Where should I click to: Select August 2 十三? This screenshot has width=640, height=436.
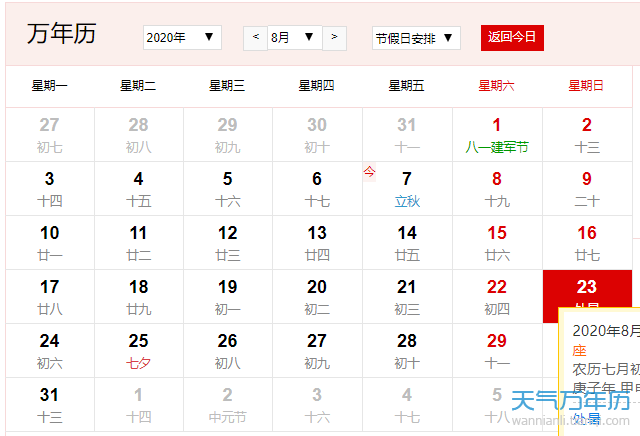(x=587, y=135)
